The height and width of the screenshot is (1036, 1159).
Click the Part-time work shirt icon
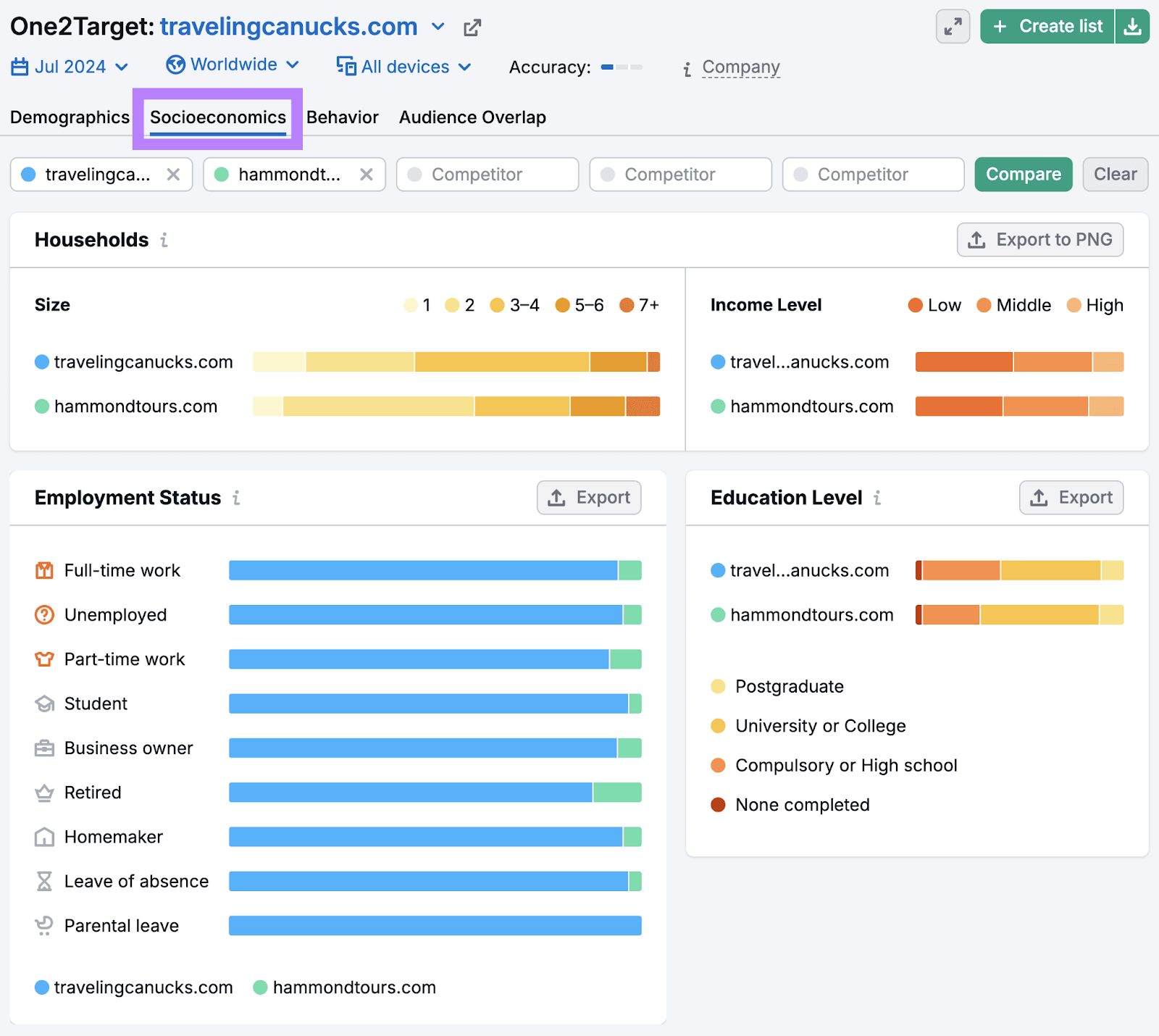pyautogui.click(x=44, y=659)
